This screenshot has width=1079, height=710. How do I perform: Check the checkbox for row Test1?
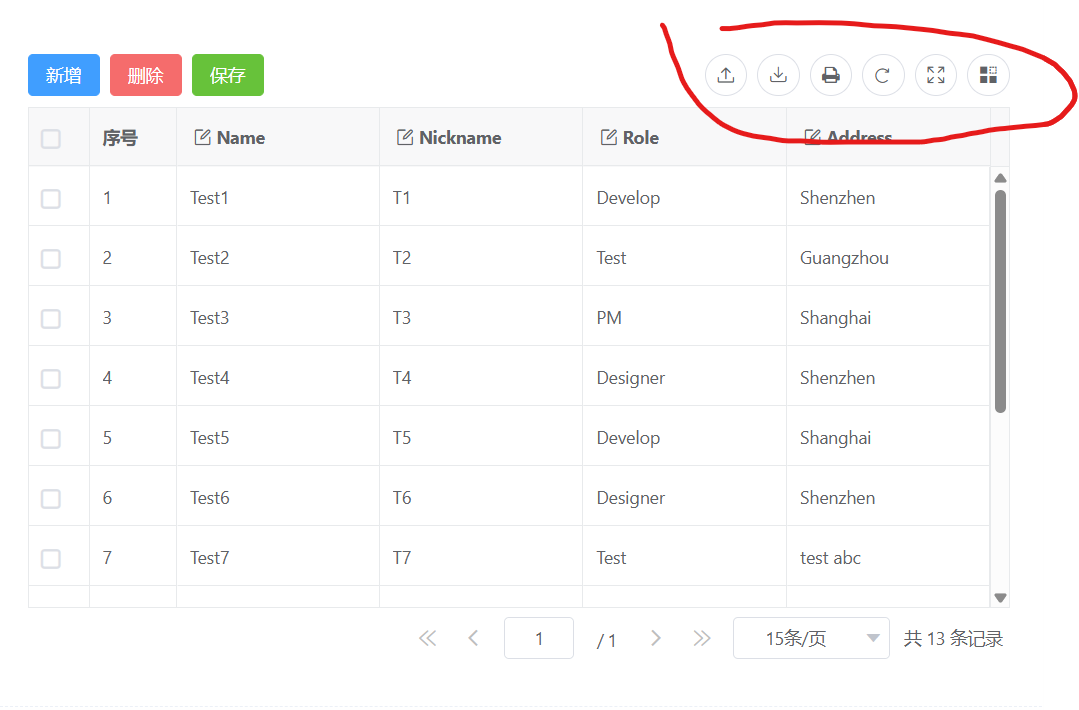[51, 199]
